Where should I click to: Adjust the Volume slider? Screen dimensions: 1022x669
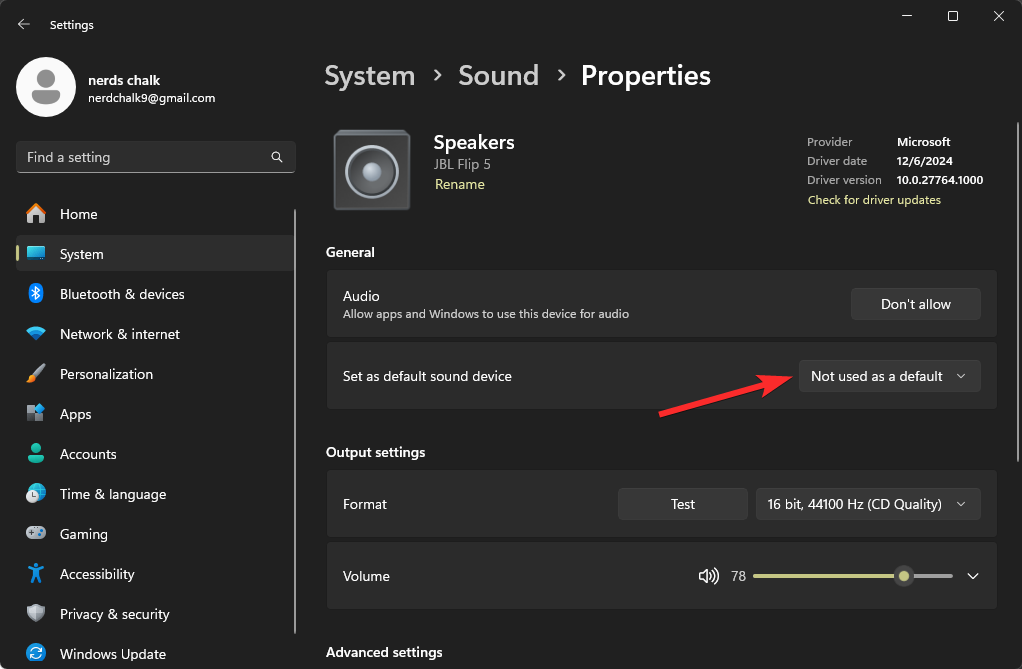coord(903,576)
